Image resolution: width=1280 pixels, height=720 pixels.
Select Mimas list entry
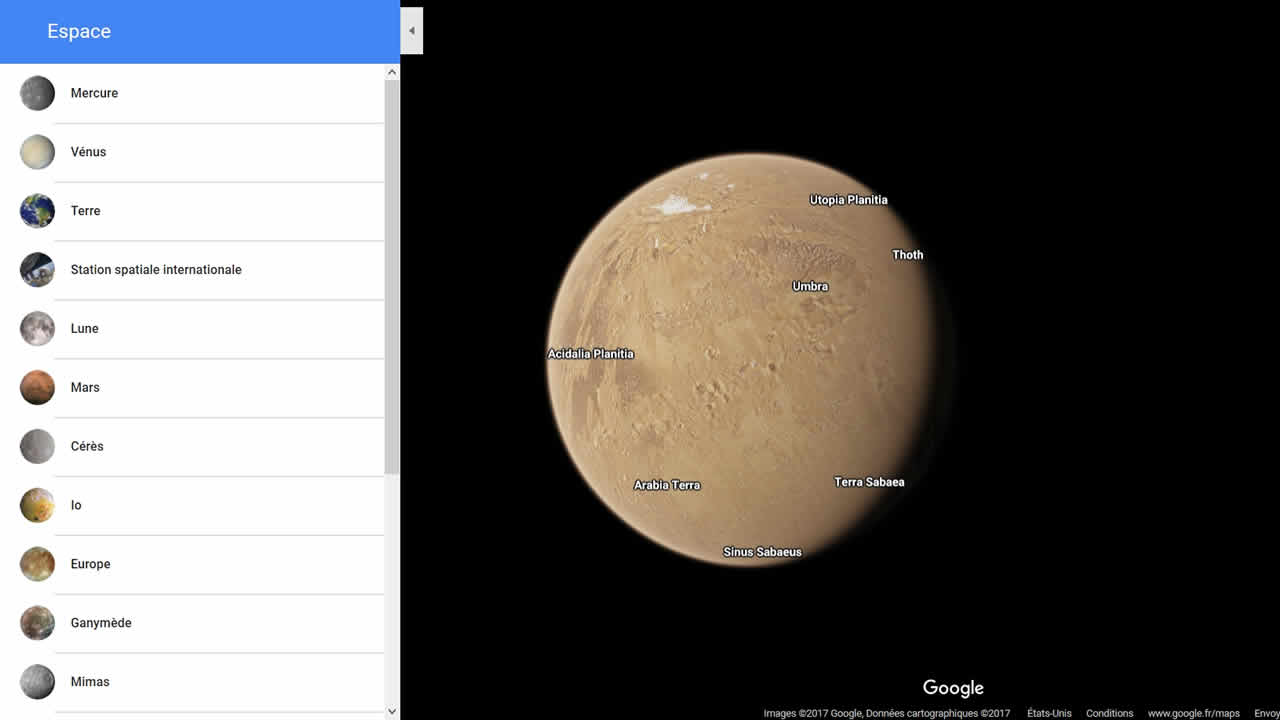click(192, 682)
